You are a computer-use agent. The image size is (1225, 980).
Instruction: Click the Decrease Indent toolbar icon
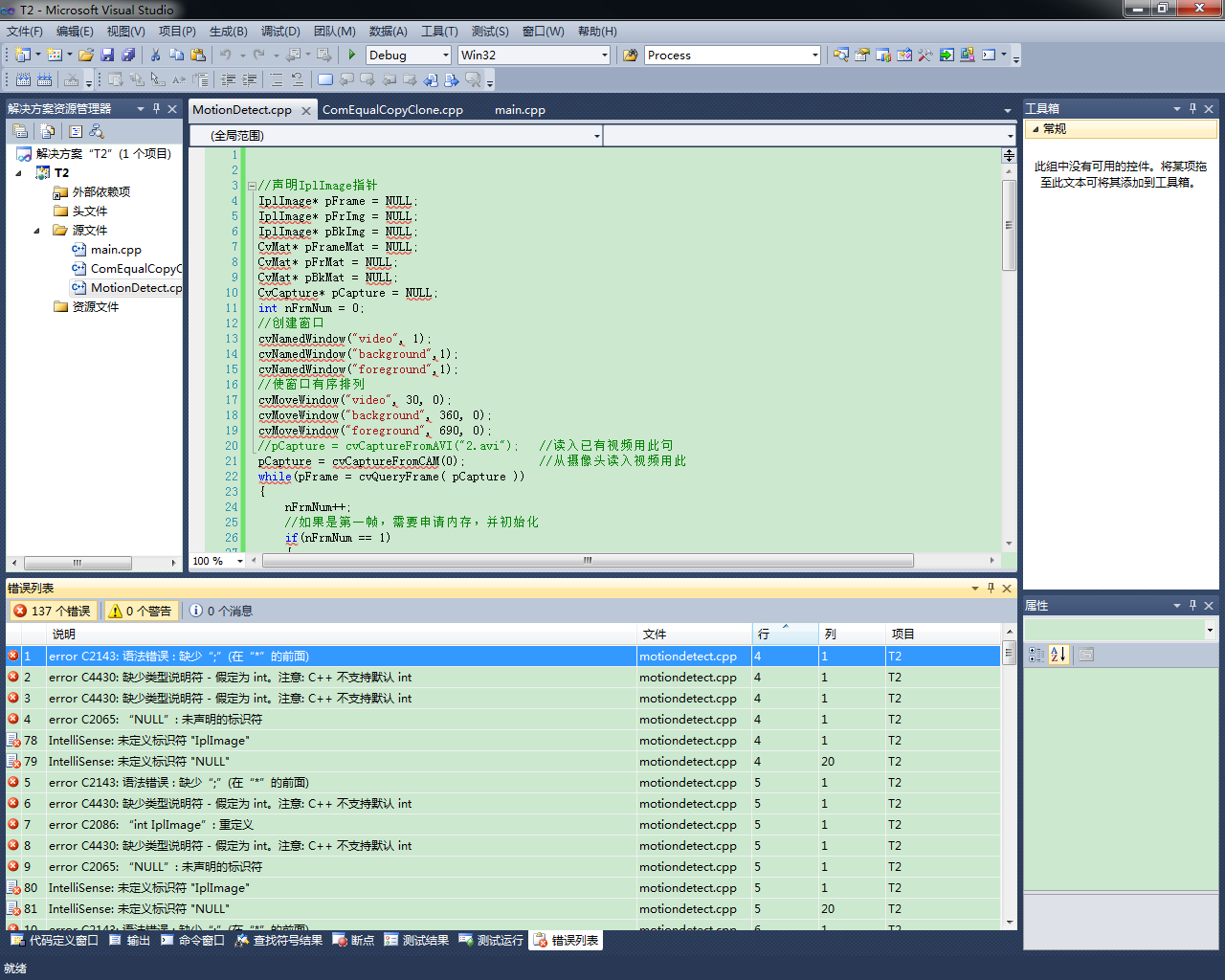click(228, 80)
